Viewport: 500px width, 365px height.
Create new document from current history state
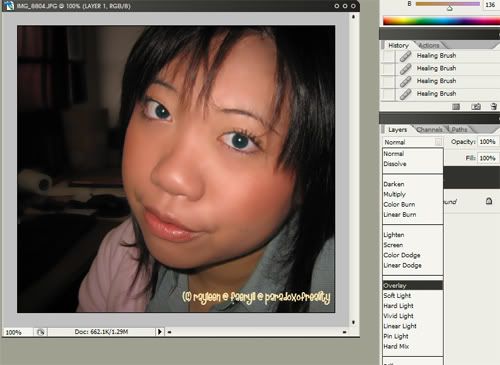tap(456, 106)
